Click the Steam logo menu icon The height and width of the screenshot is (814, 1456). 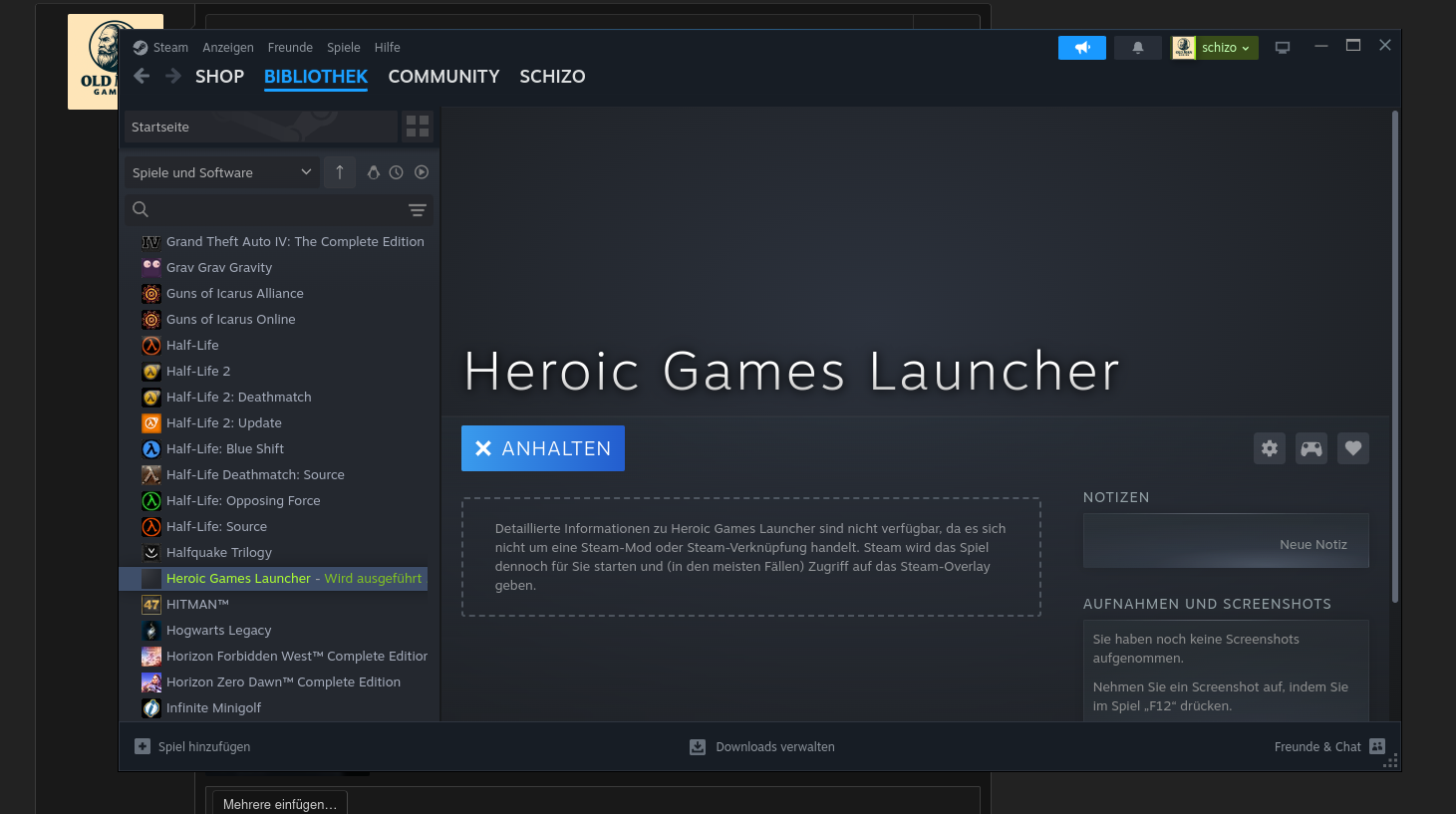point(141,47)
